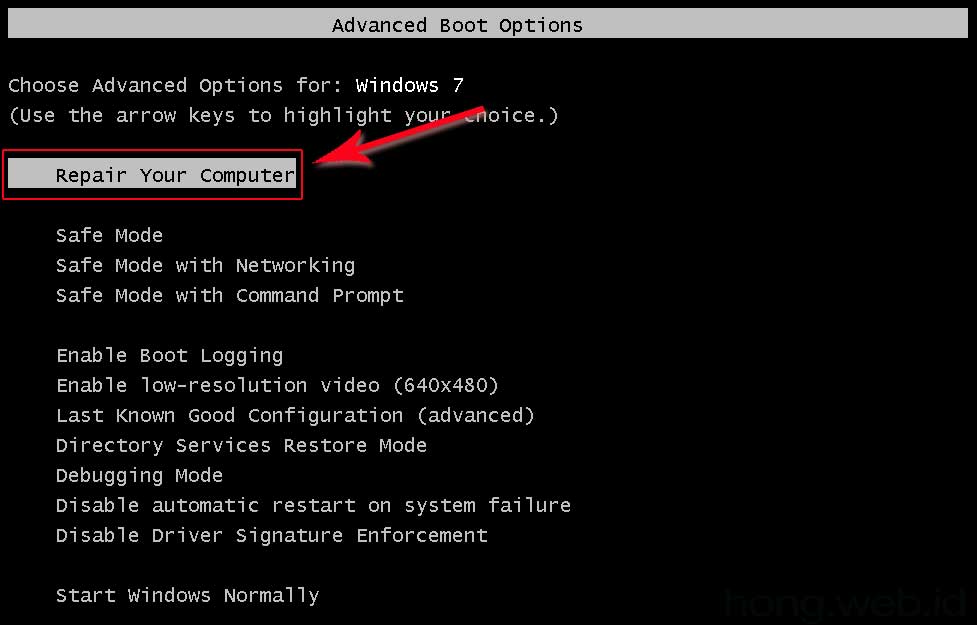This screenshot has height=625, width=977.
Task: Choose Disable Driver Signature Enforcement
Action: [x=271, y=536]
